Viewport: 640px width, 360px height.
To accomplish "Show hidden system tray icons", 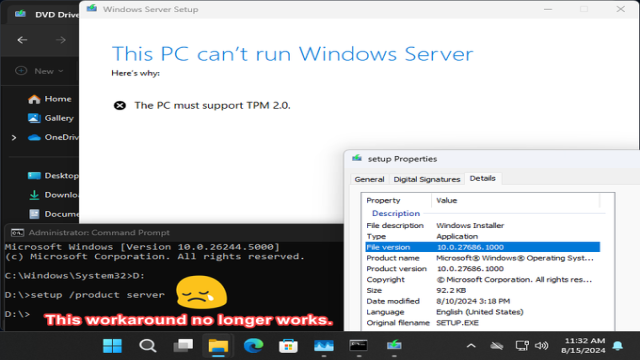I will [471, 346].
